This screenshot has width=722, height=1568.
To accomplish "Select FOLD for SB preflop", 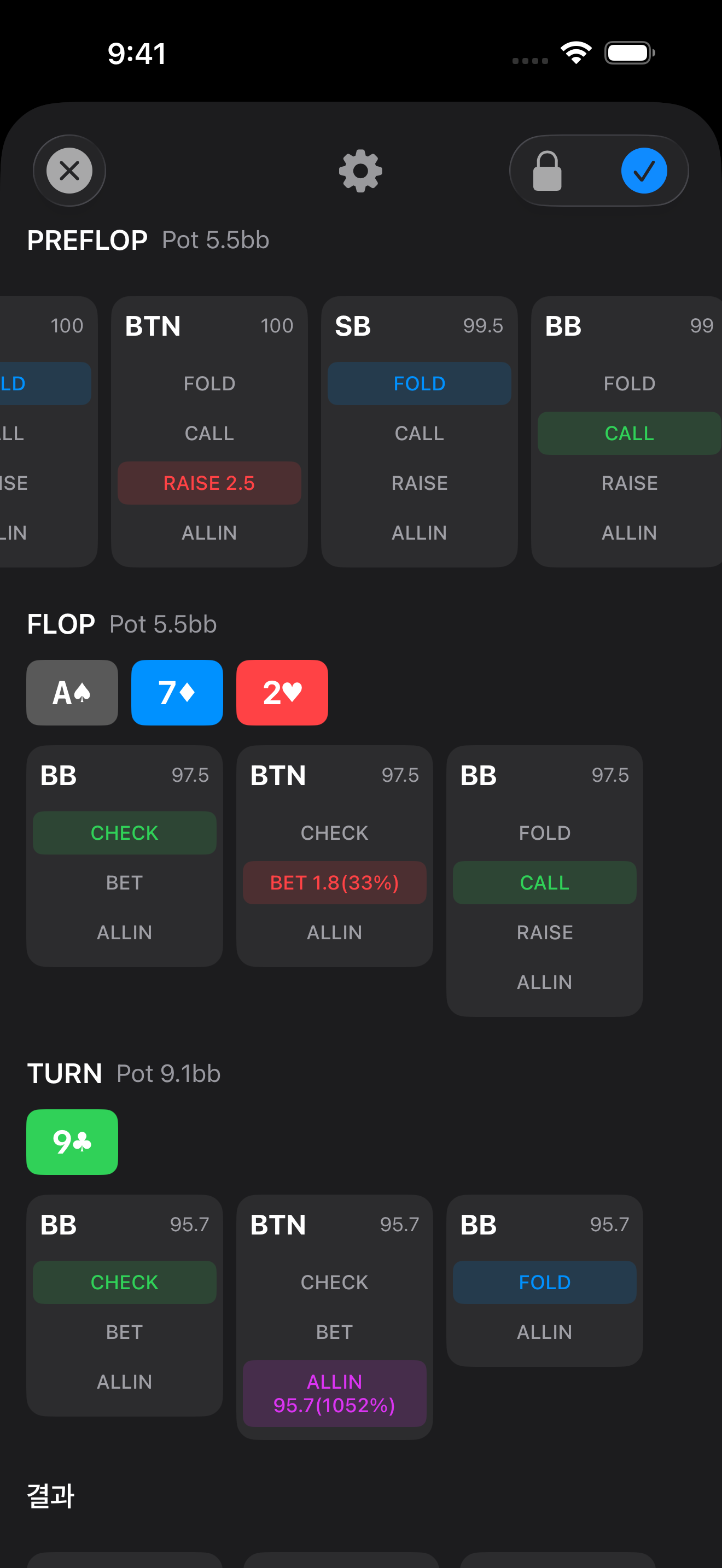I will point(419,383).
